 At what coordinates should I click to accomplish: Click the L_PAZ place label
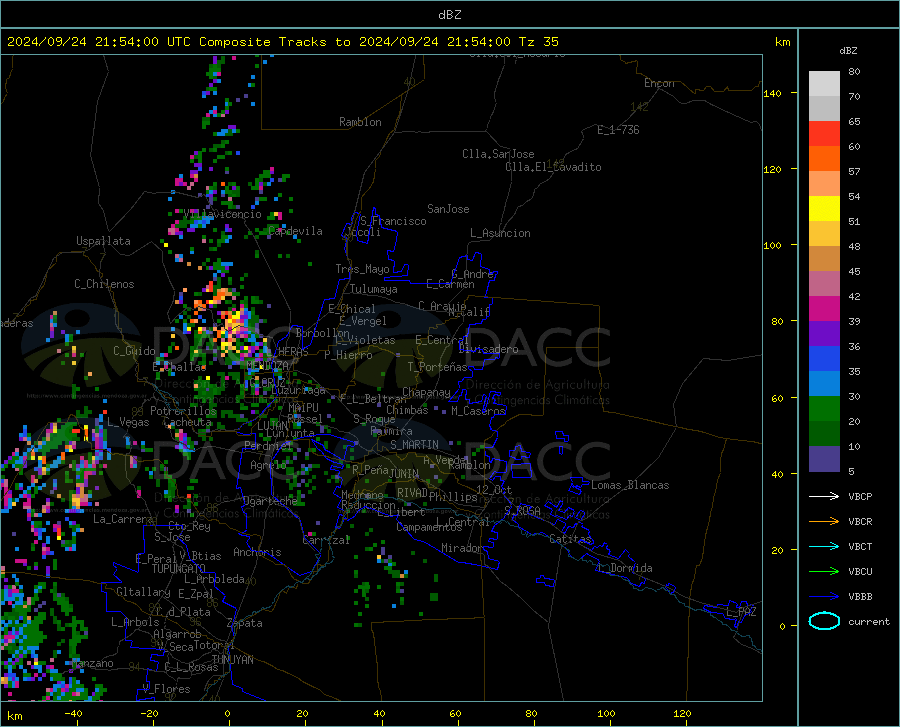tap(741, 612)
